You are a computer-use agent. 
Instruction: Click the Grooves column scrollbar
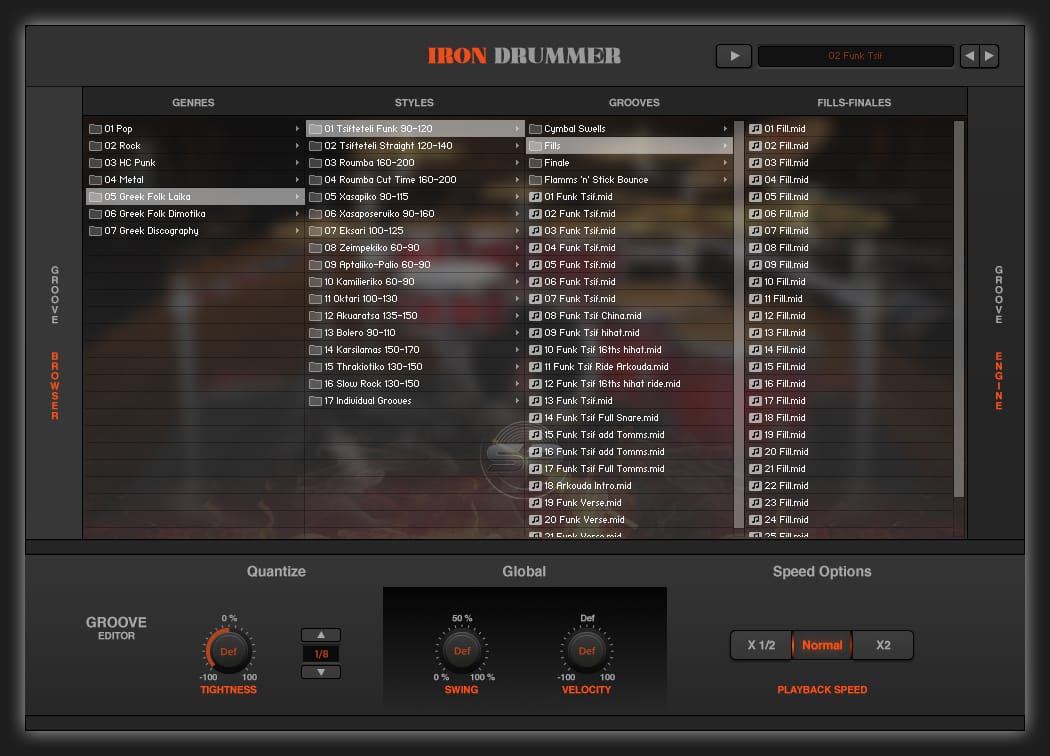(739, 325)
